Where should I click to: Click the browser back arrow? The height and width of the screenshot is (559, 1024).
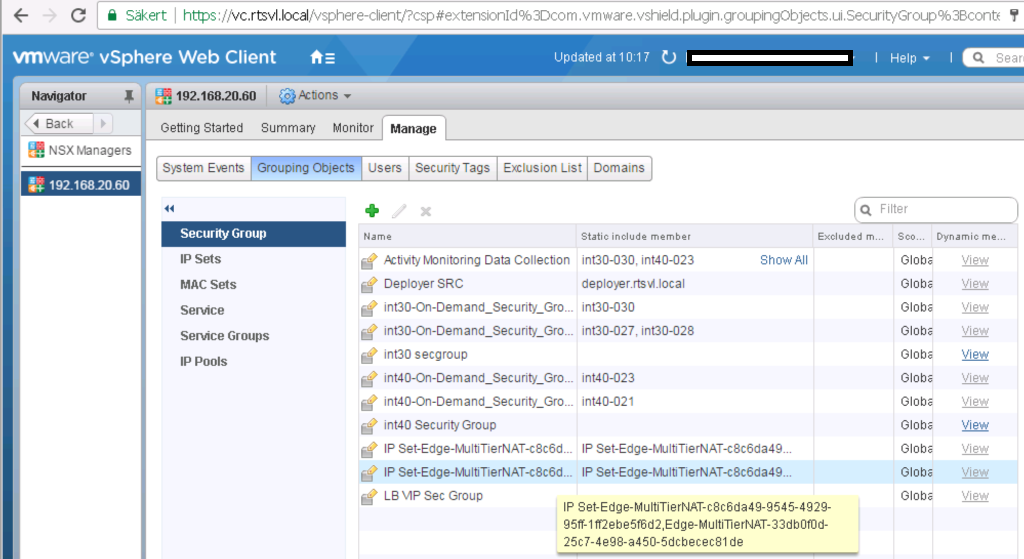[x=21, y=15]
